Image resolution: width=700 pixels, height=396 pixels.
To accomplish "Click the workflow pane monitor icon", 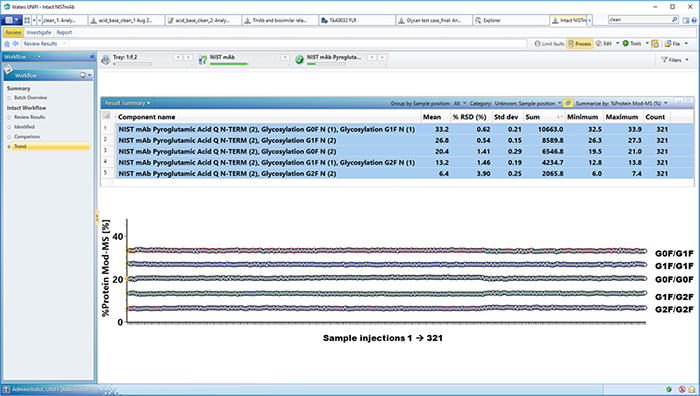I will click(83, 75).
